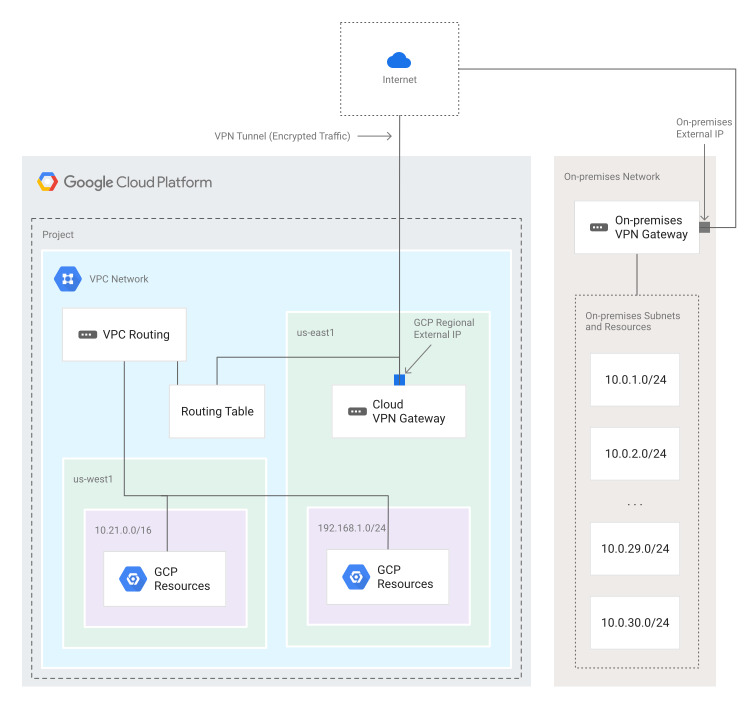This screenshot has height=706, width=756.
Task: Click the '...' ellipsis between subnets
Action: 635,504
